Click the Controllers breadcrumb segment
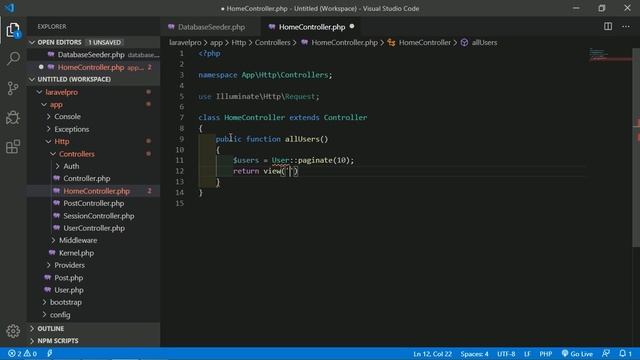Viewport: 640px width, 360px height. click(x=273, y=42)
